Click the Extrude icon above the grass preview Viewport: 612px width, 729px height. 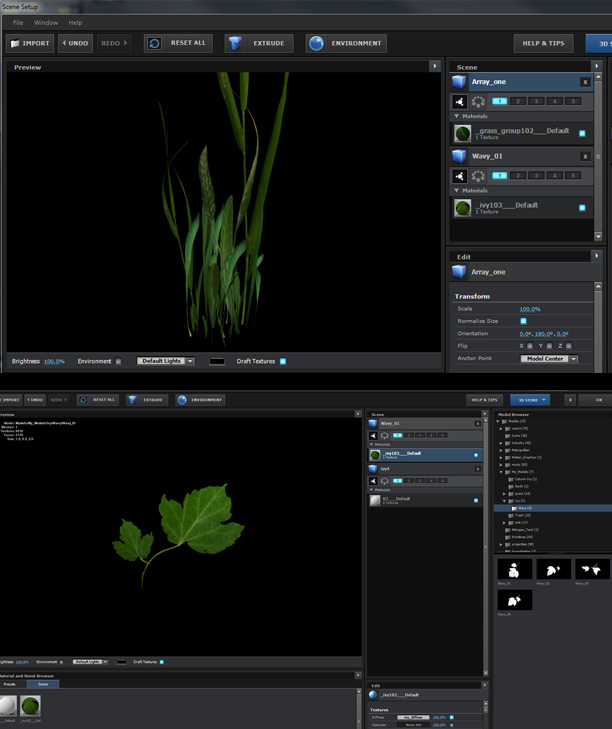point(236,43)
